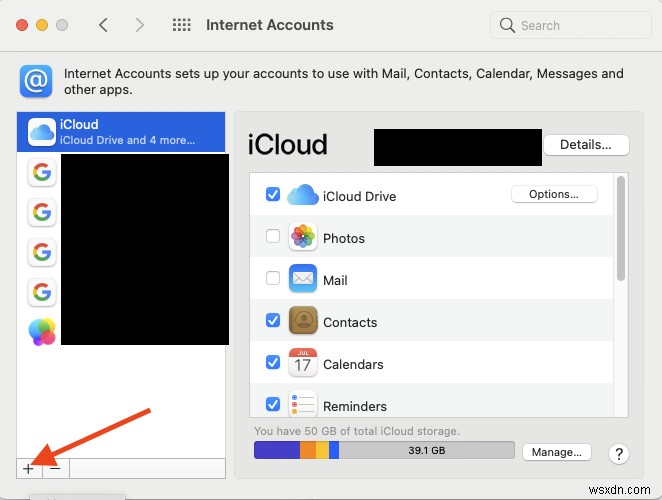The image size is (662, 500).
Task: Click the Photos app icon
Action: [303, 236]
